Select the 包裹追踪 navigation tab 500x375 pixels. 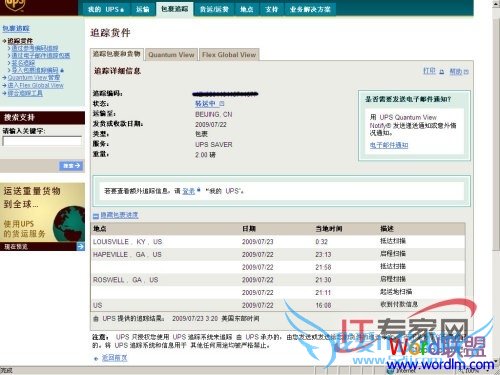pos(174,9)
